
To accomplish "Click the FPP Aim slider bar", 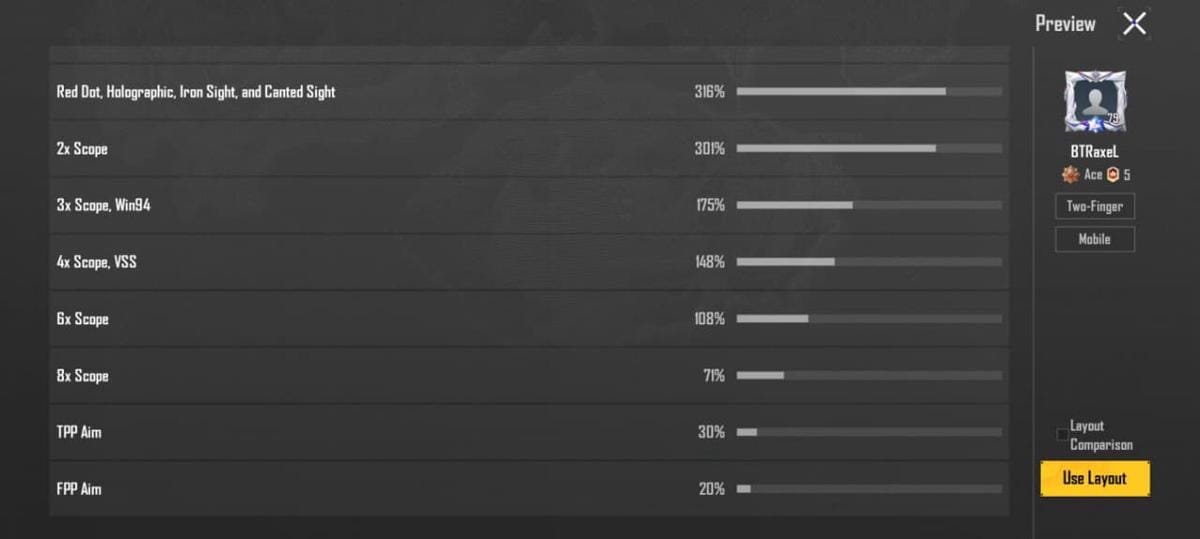I will (868, 489).
